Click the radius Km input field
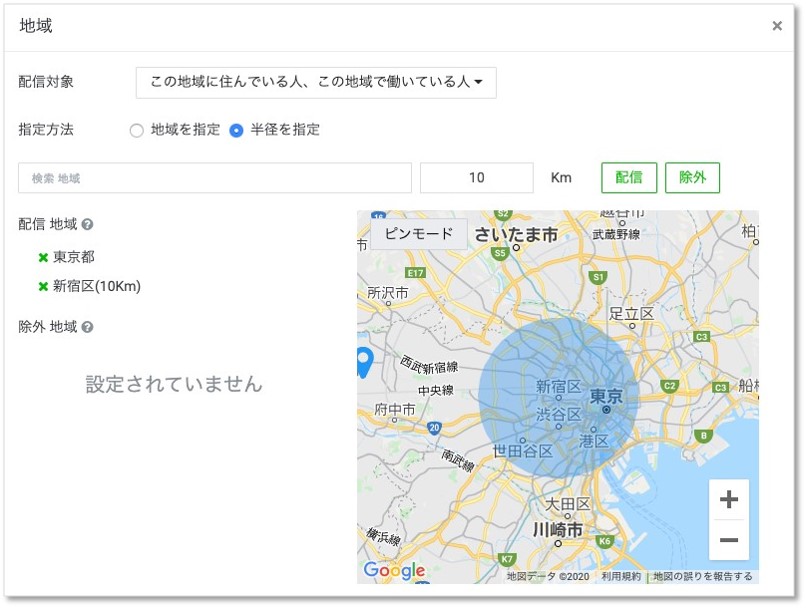 tap(476, 178)
